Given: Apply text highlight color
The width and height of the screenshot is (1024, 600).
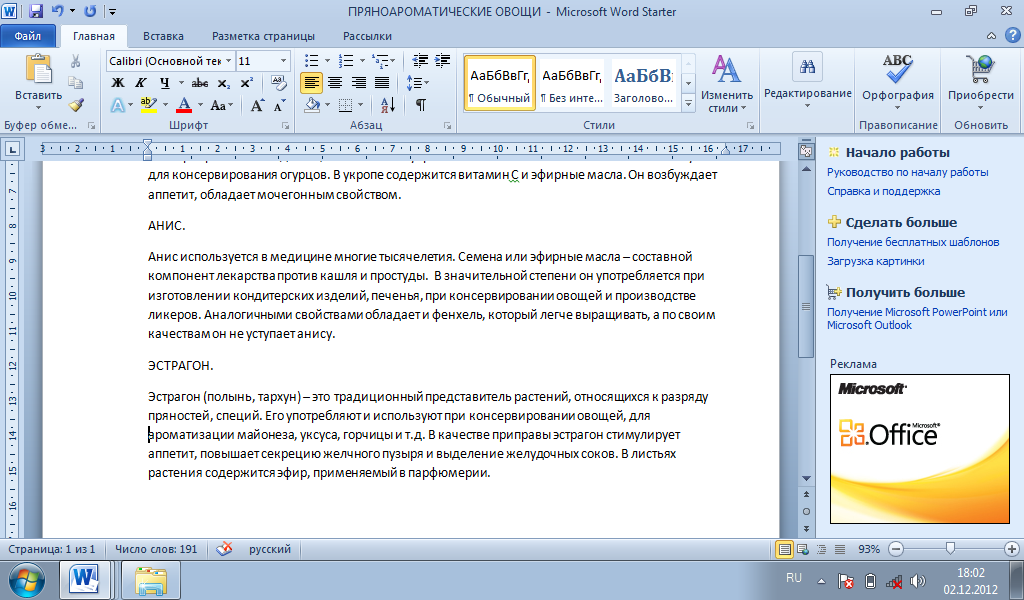Looking at the screenshot, I should pos(148,105).
